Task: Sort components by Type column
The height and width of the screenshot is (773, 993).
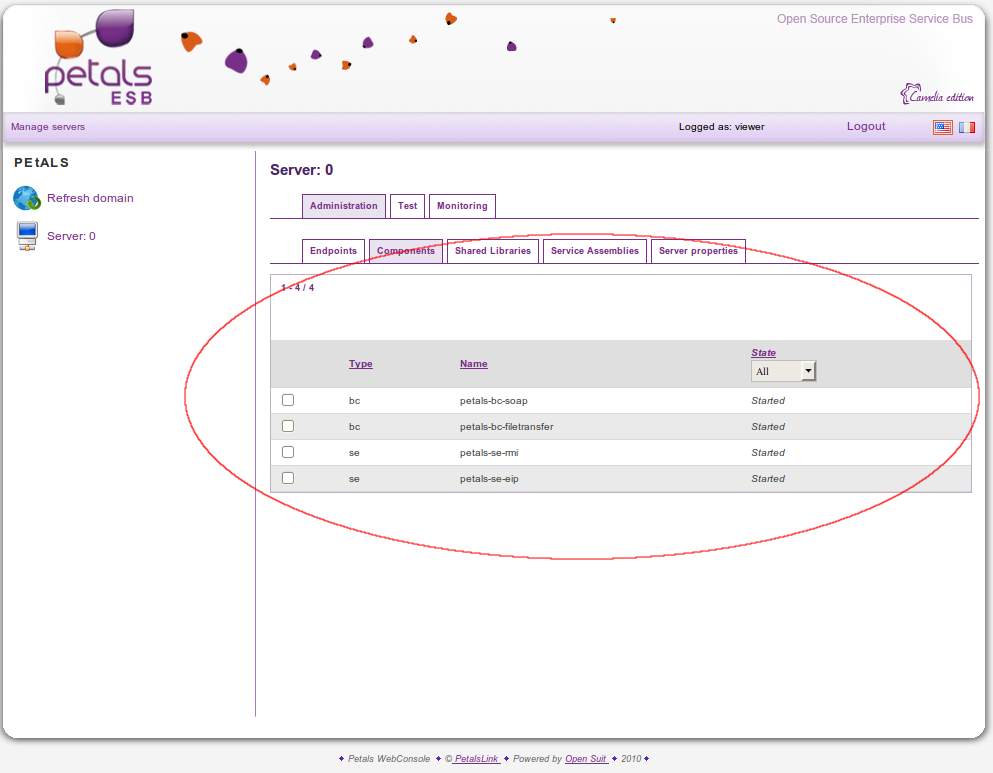Action: click(360, 364)
